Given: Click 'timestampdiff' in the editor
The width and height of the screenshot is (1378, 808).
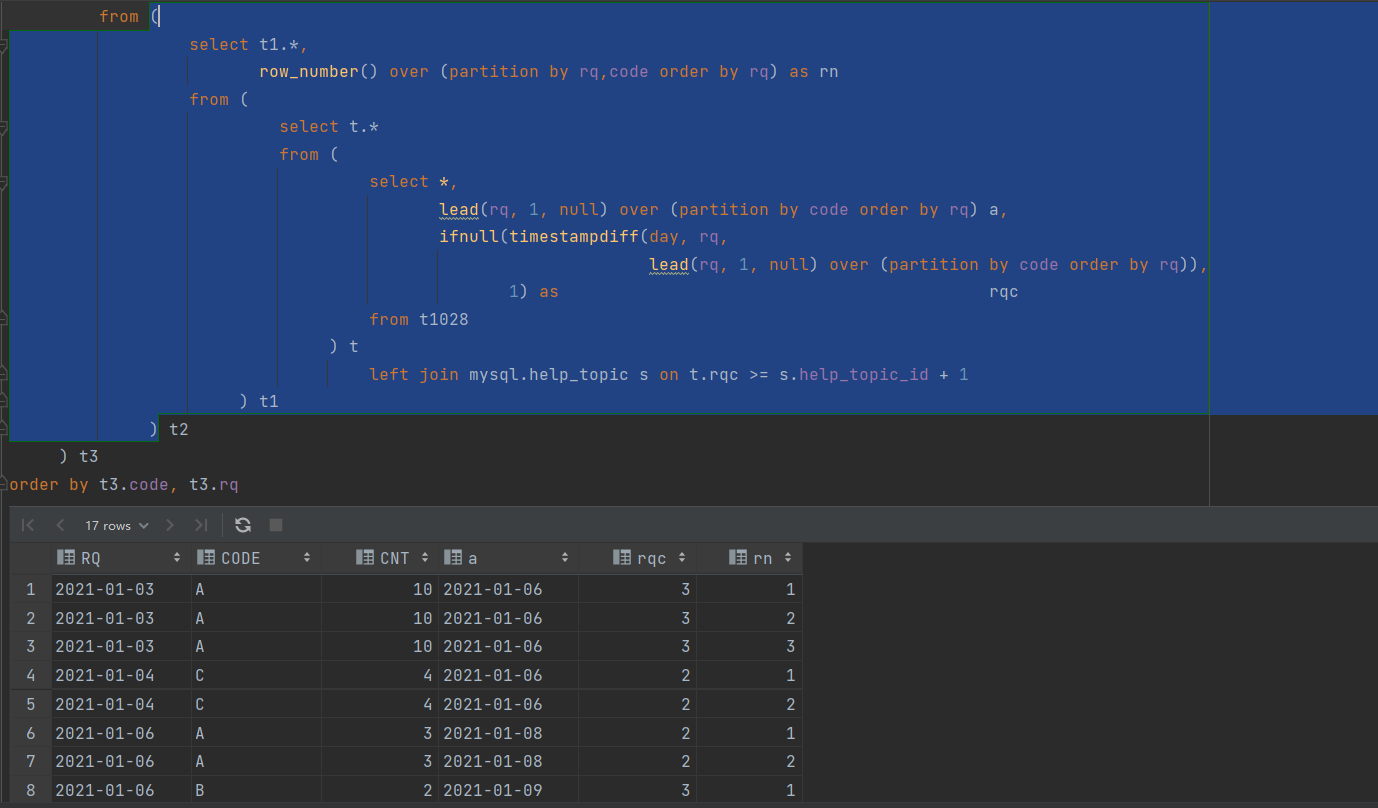Looking at the screenshot, I should click(x=574, y=237).
